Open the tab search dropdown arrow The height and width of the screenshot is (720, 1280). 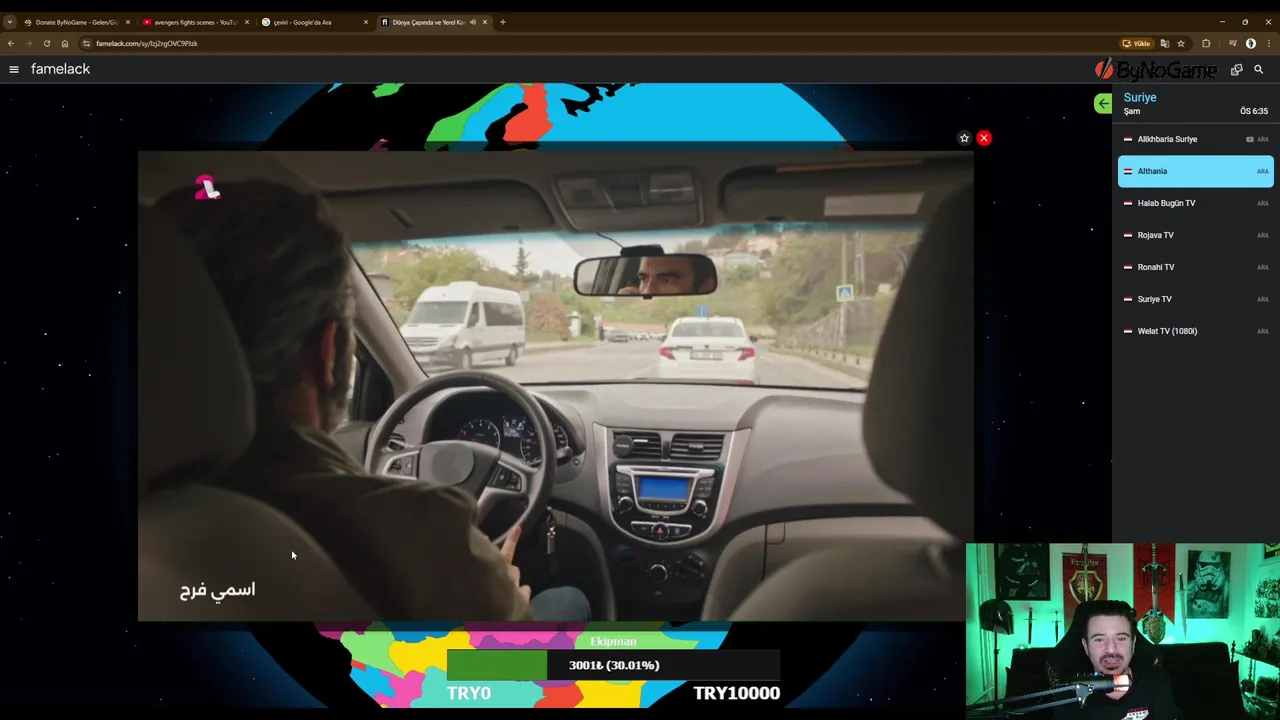tap(10, 22)
